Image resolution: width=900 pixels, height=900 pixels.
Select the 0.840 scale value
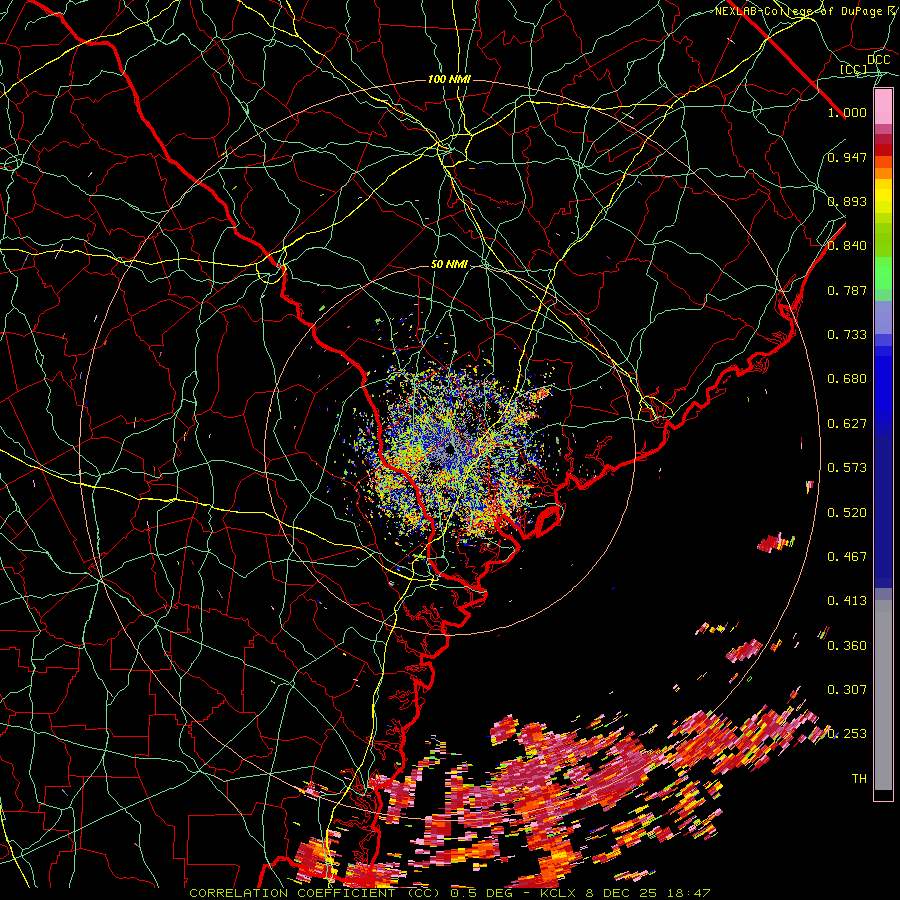coord(847,246)
